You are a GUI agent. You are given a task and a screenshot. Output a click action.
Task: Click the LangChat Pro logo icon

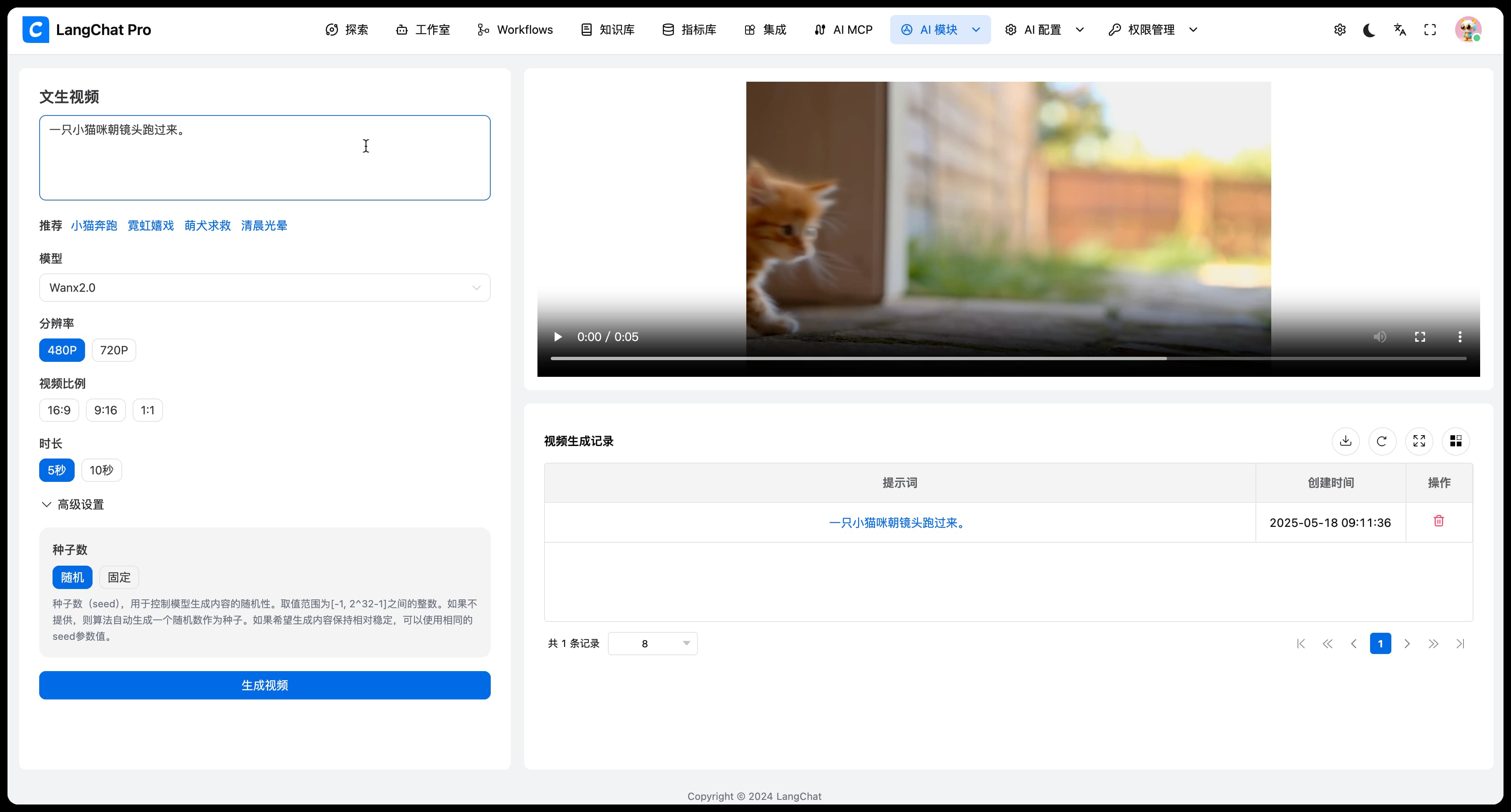point(36,29)
